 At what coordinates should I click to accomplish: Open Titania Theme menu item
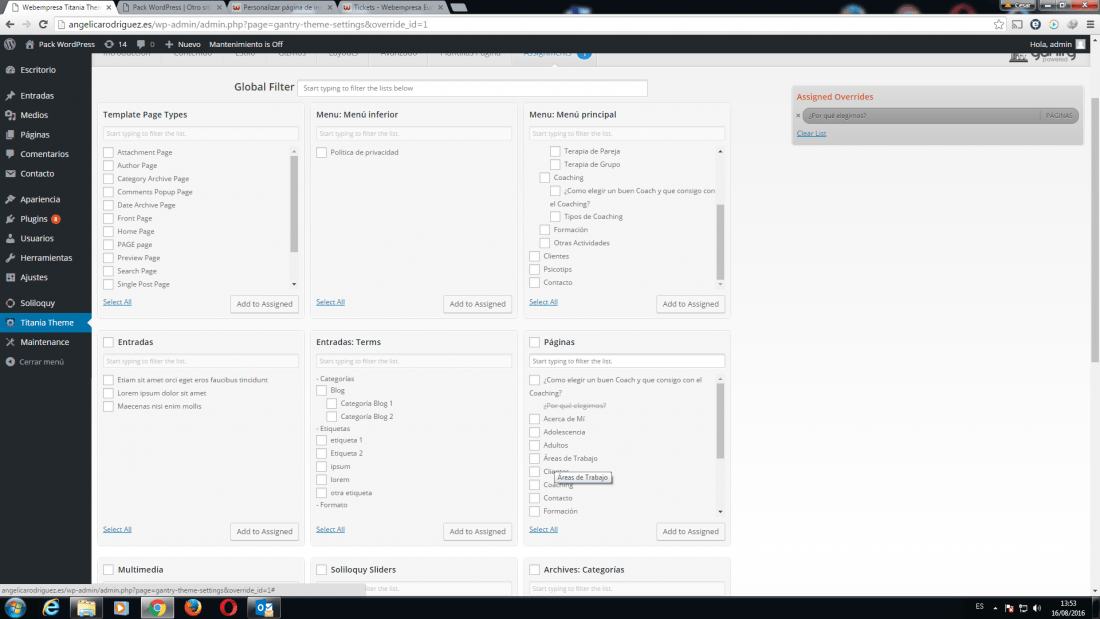click(46, 323)
